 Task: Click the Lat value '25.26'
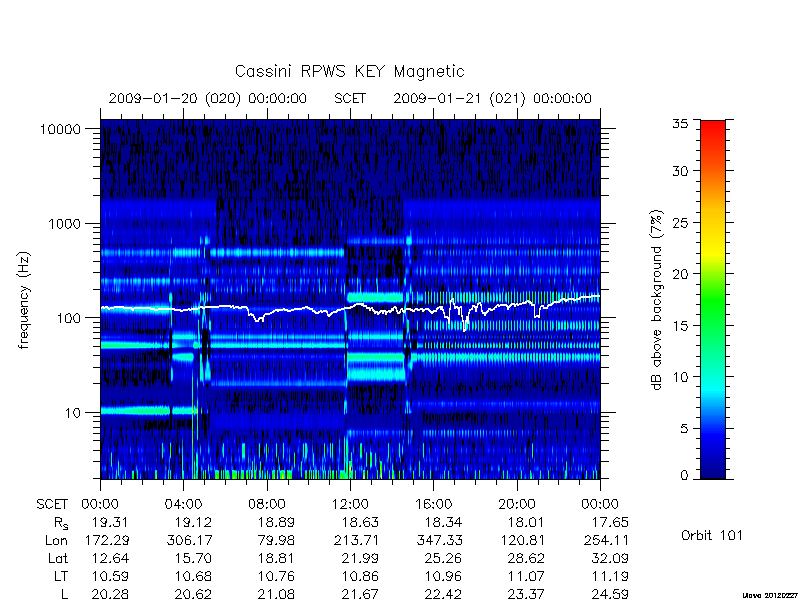pos(443,559)
